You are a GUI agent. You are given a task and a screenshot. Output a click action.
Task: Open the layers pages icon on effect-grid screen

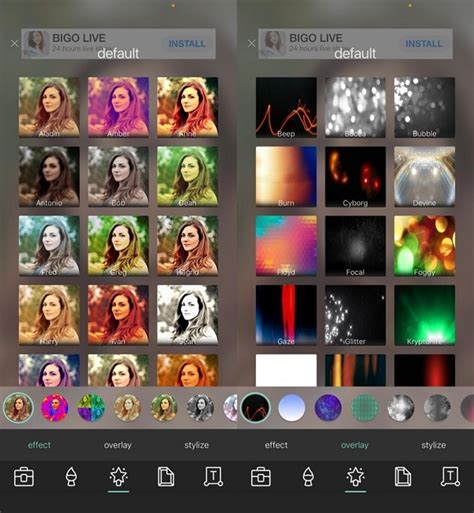pyautogui.click(x=166, y=477)
